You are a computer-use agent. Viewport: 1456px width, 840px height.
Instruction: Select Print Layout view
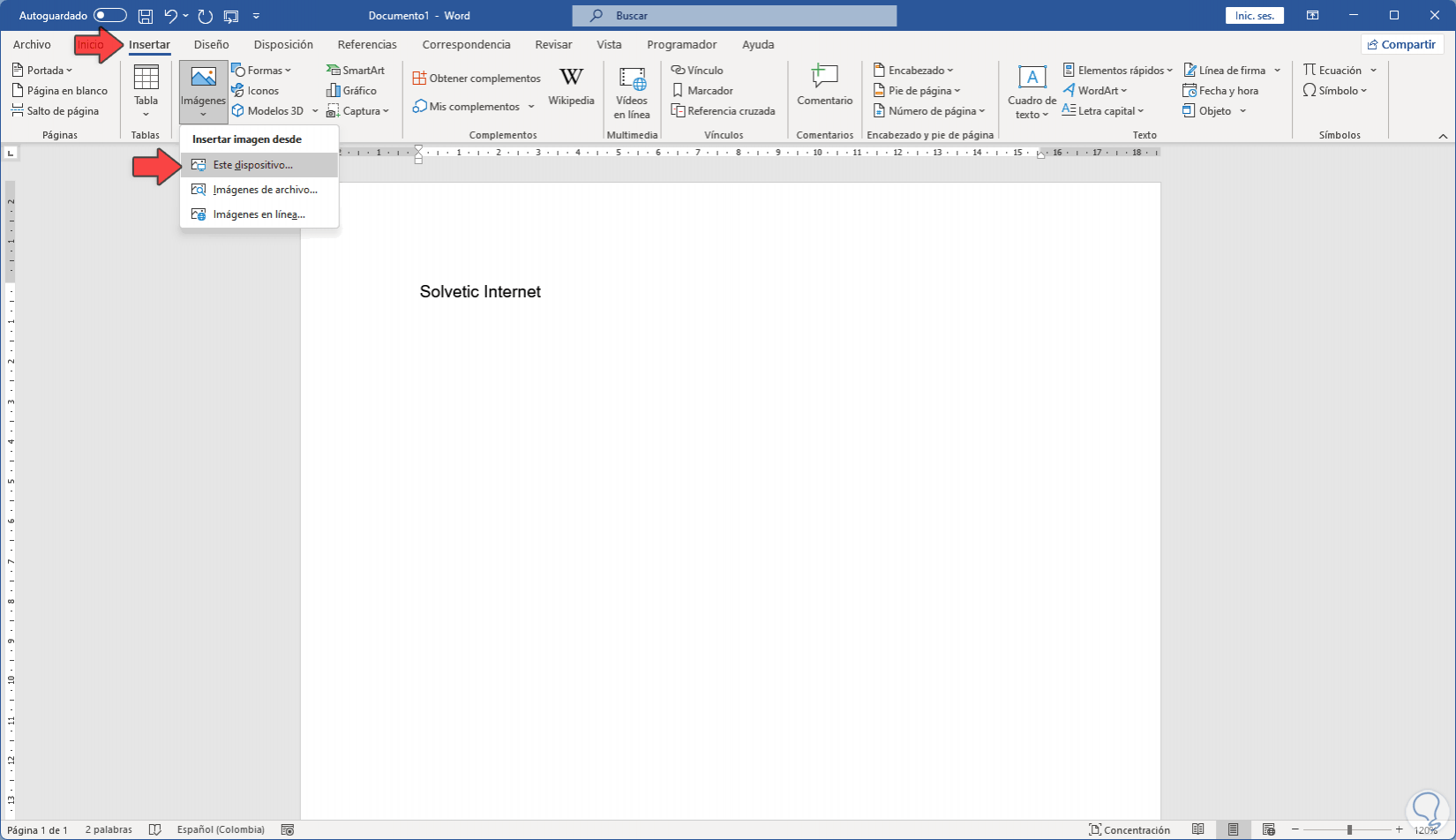(1233, 829)
